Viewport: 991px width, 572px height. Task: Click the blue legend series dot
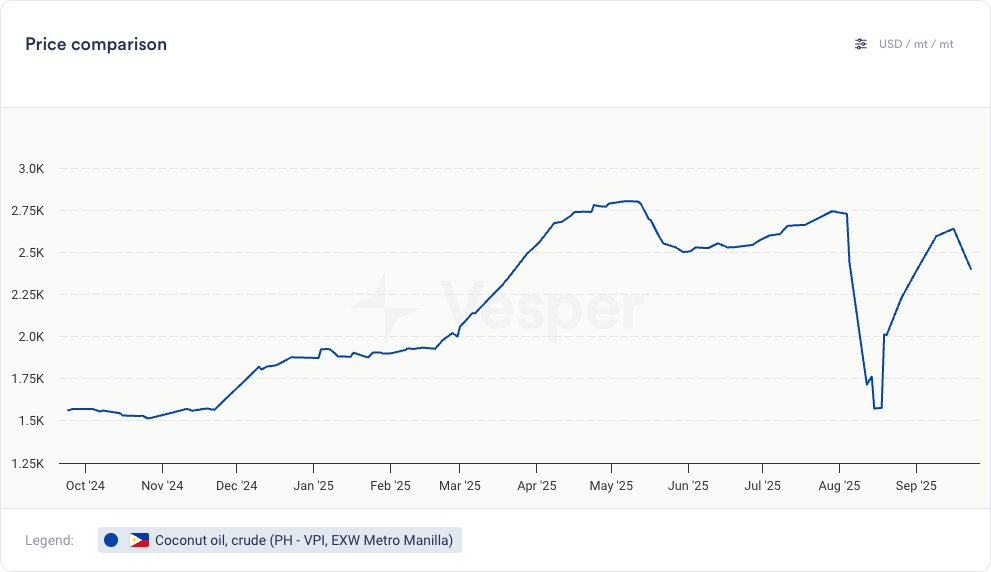[x=111, y=540]
